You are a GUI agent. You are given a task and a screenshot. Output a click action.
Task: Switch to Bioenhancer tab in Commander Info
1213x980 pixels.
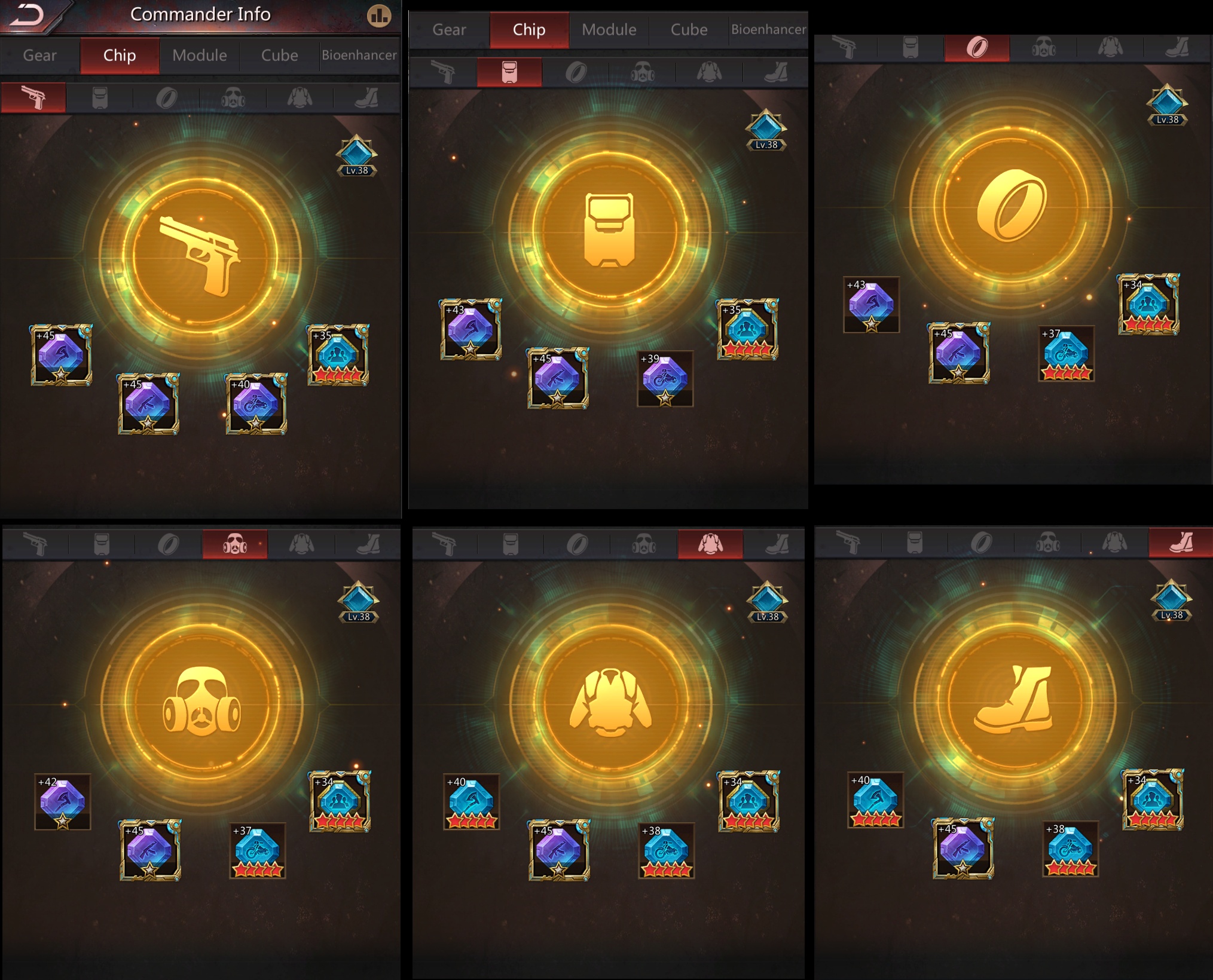click(x=359, y=56)
